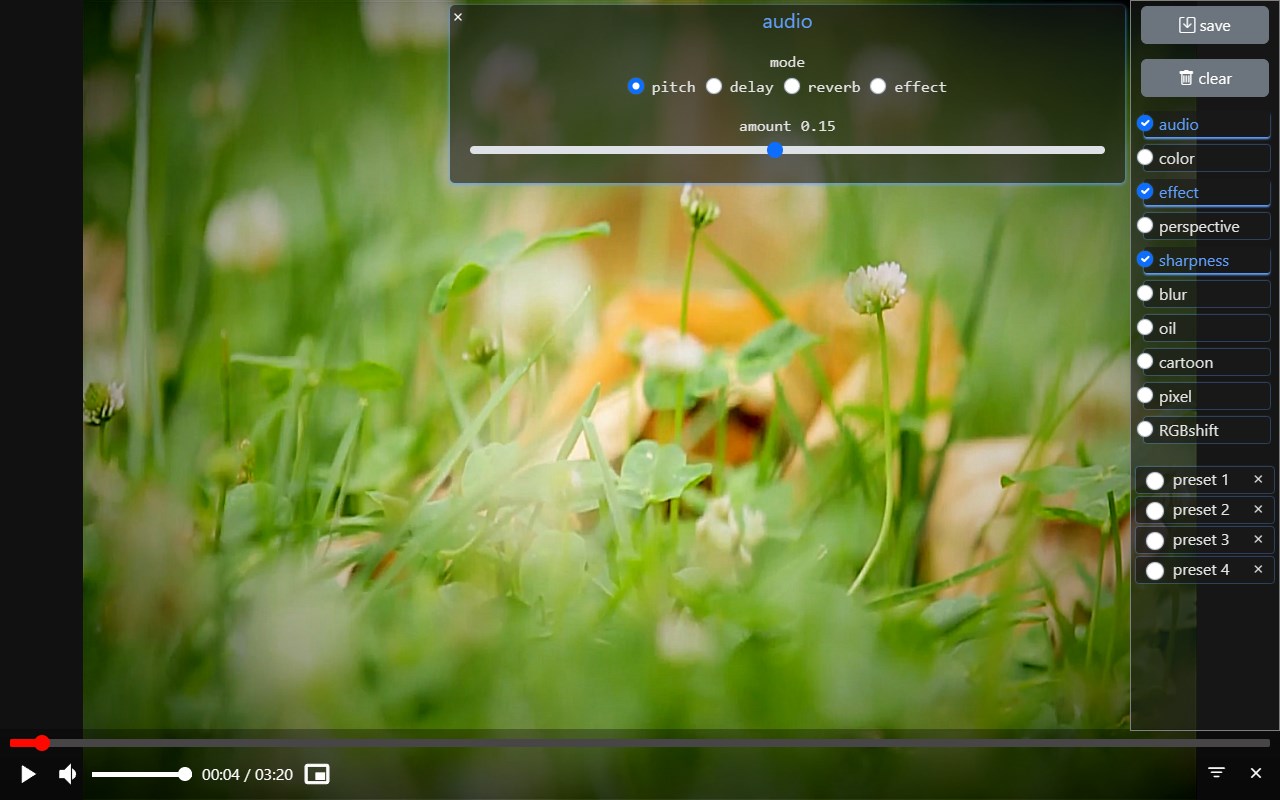Viewport: 1280px width, 800px height.
Task: Enable the color effect
Action: pyautogui.click(x=1145, y=158)
